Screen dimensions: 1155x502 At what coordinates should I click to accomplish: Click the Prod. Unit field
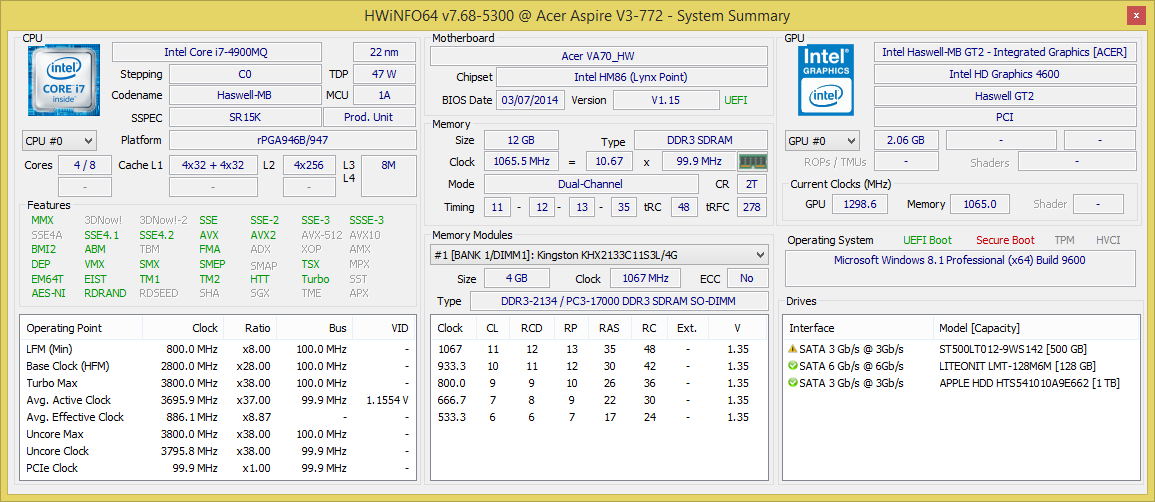(370, 117)
